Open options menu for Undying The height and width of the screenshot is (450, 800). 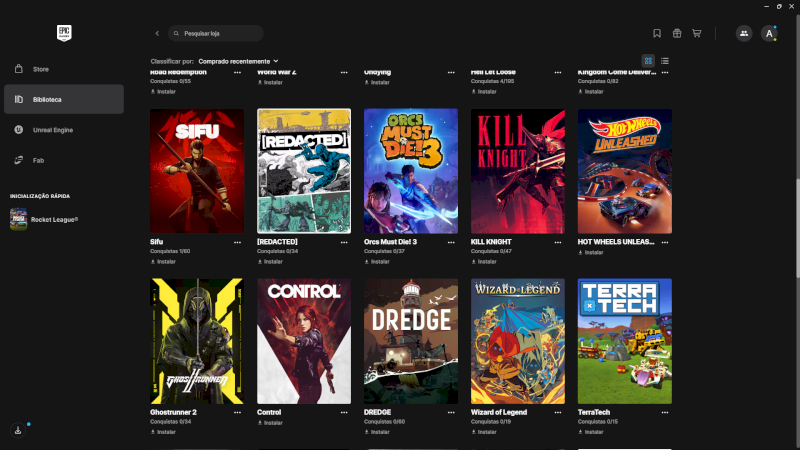point(451,72)
